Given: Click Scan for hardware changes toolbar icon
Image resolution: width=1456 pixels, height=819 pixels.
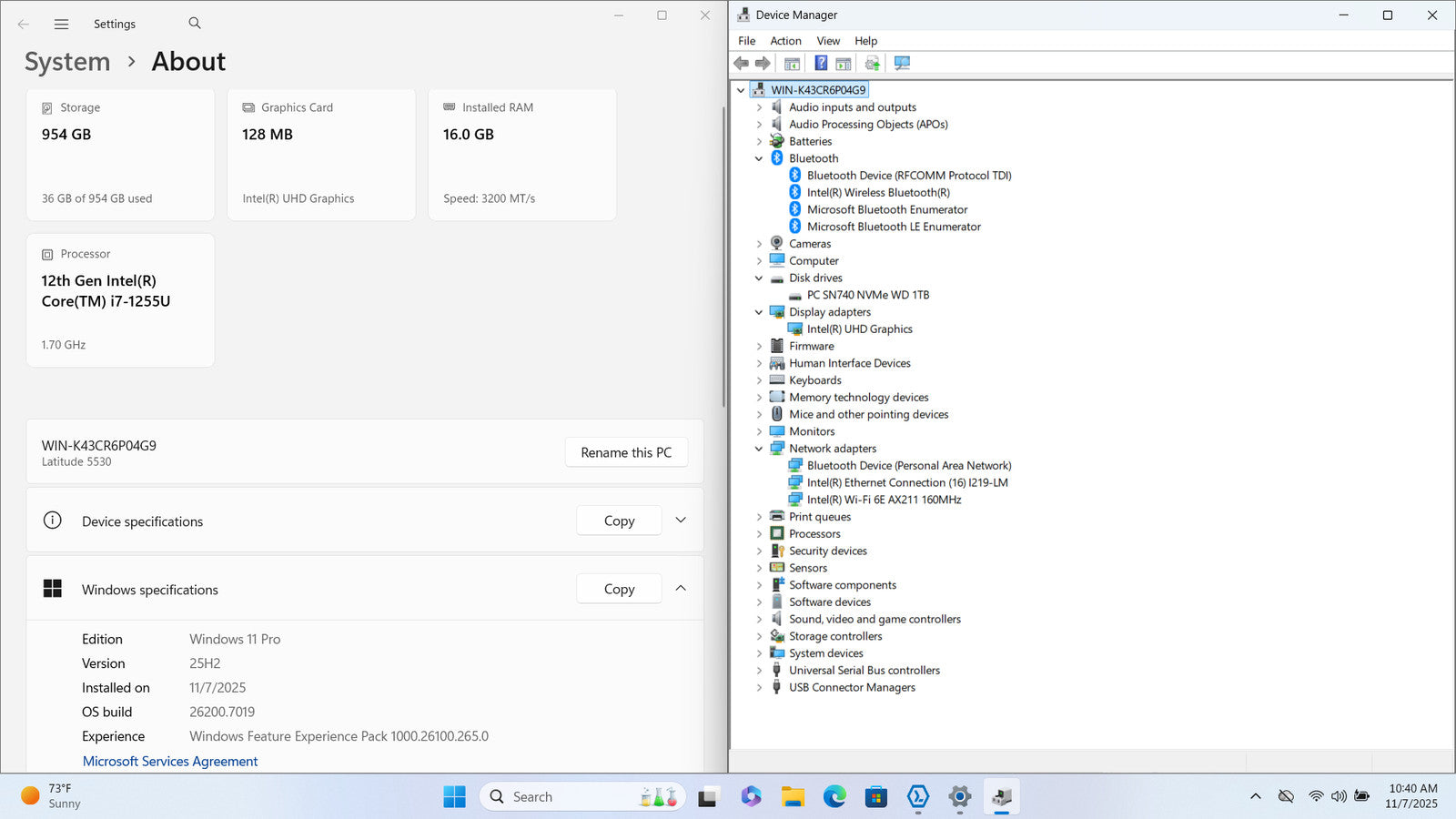Looking at the screenshot, I should pyautogui.click(x=902, y=63).
